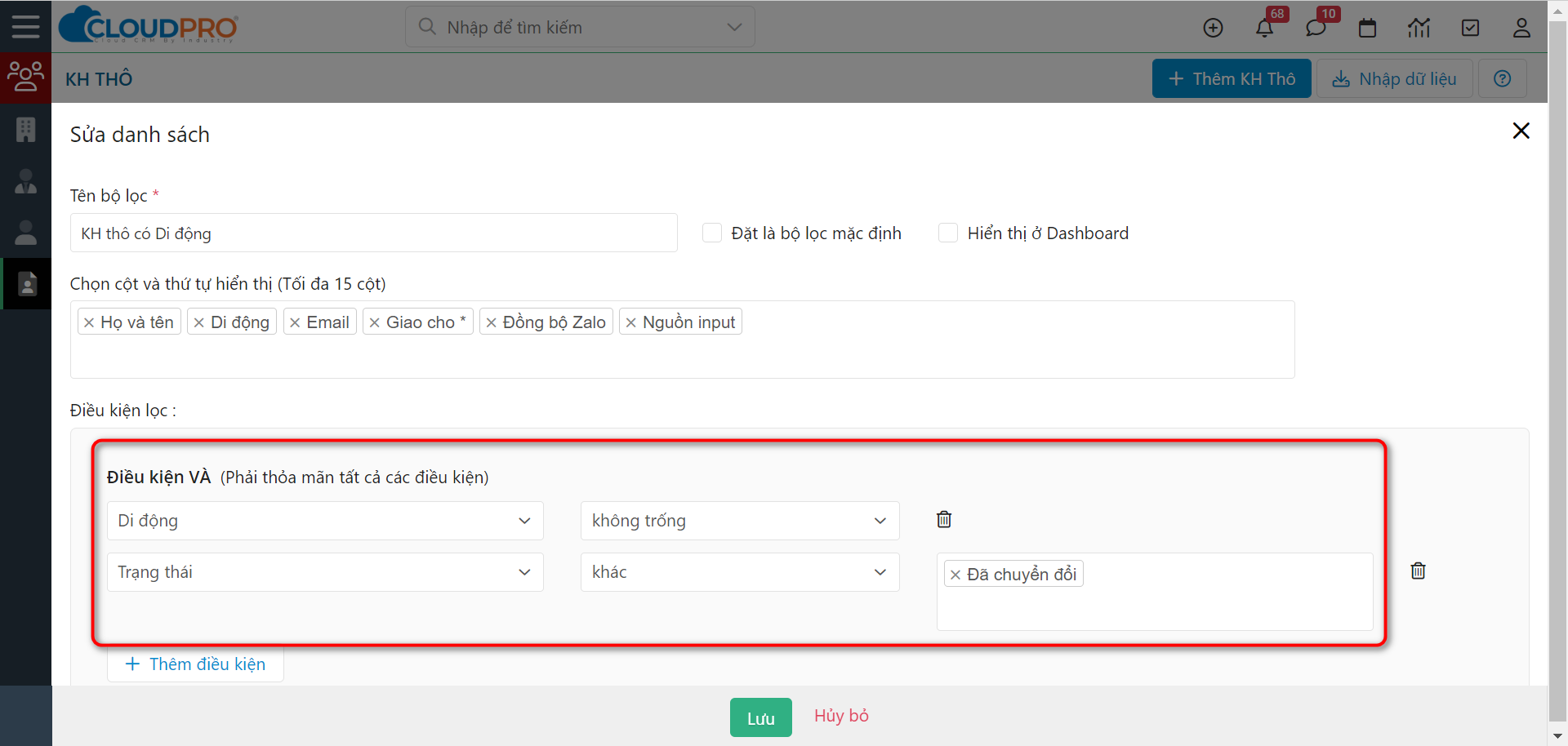Open chat messages with 10 badge
This screenshot has width=1568, height=746.
pos(1315,28)
